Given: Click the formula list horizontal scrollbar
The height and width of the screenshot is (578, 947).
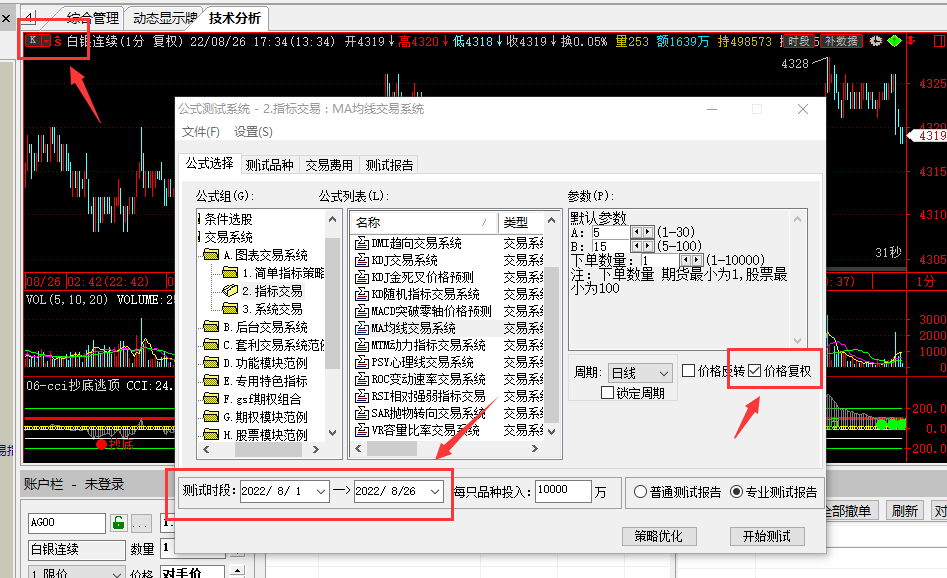Looking at the screenshot, I should [446, 449].
